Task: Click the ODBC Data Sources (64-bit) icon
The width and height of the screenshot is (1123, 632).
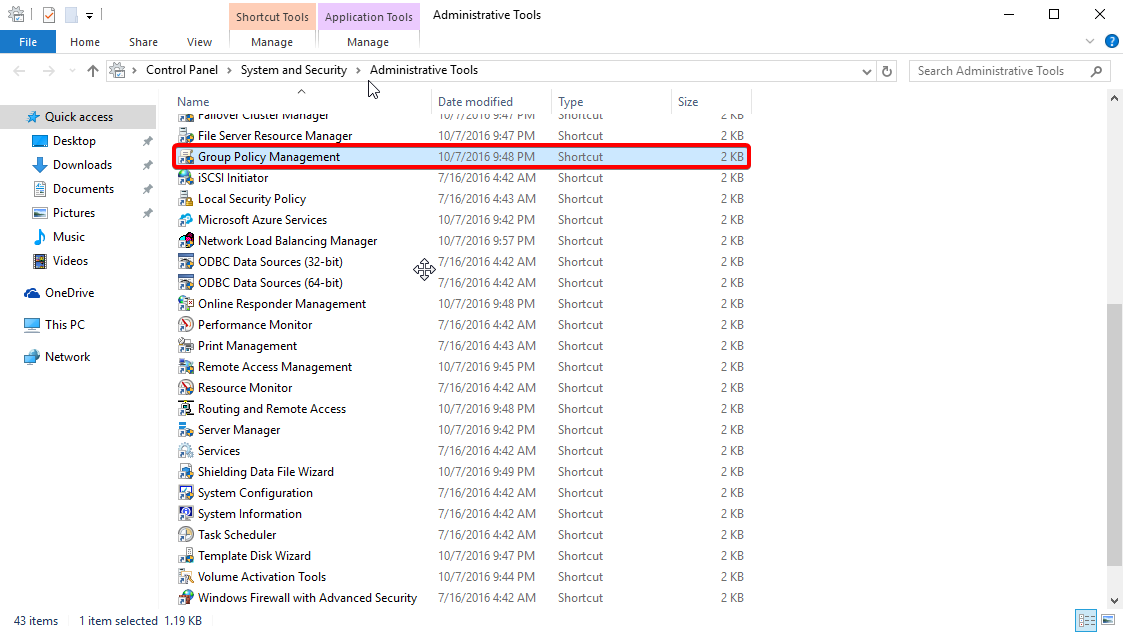Action: (185, 282)
